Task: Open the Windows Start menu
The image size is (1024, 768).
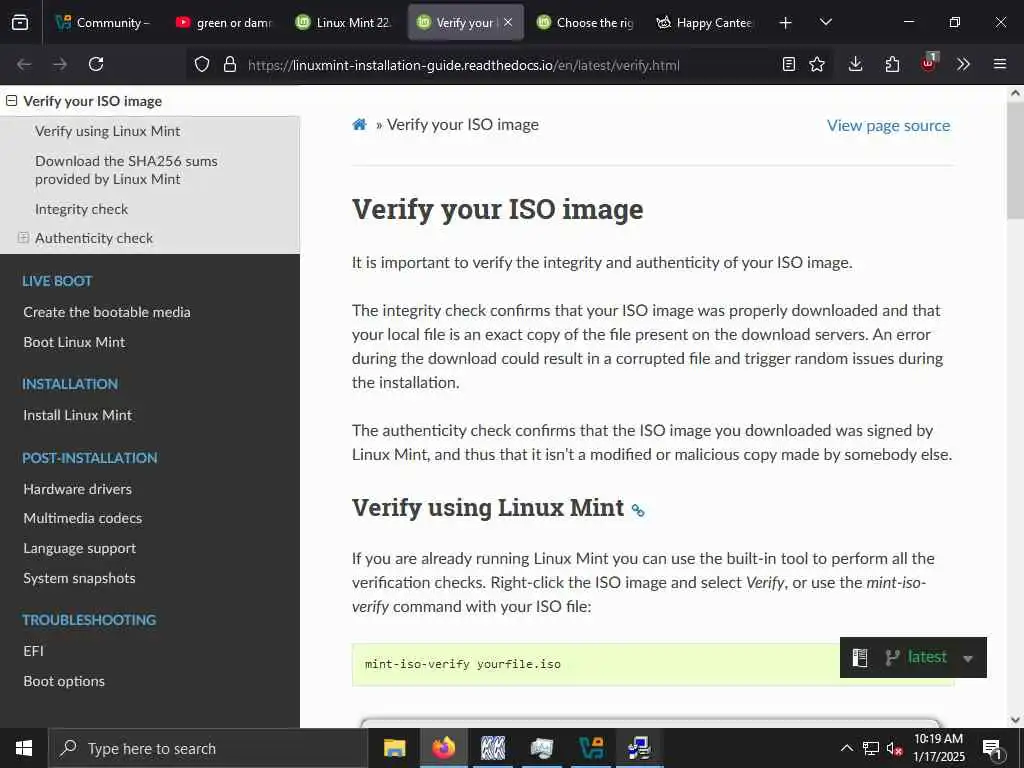Action: point(24,748)
